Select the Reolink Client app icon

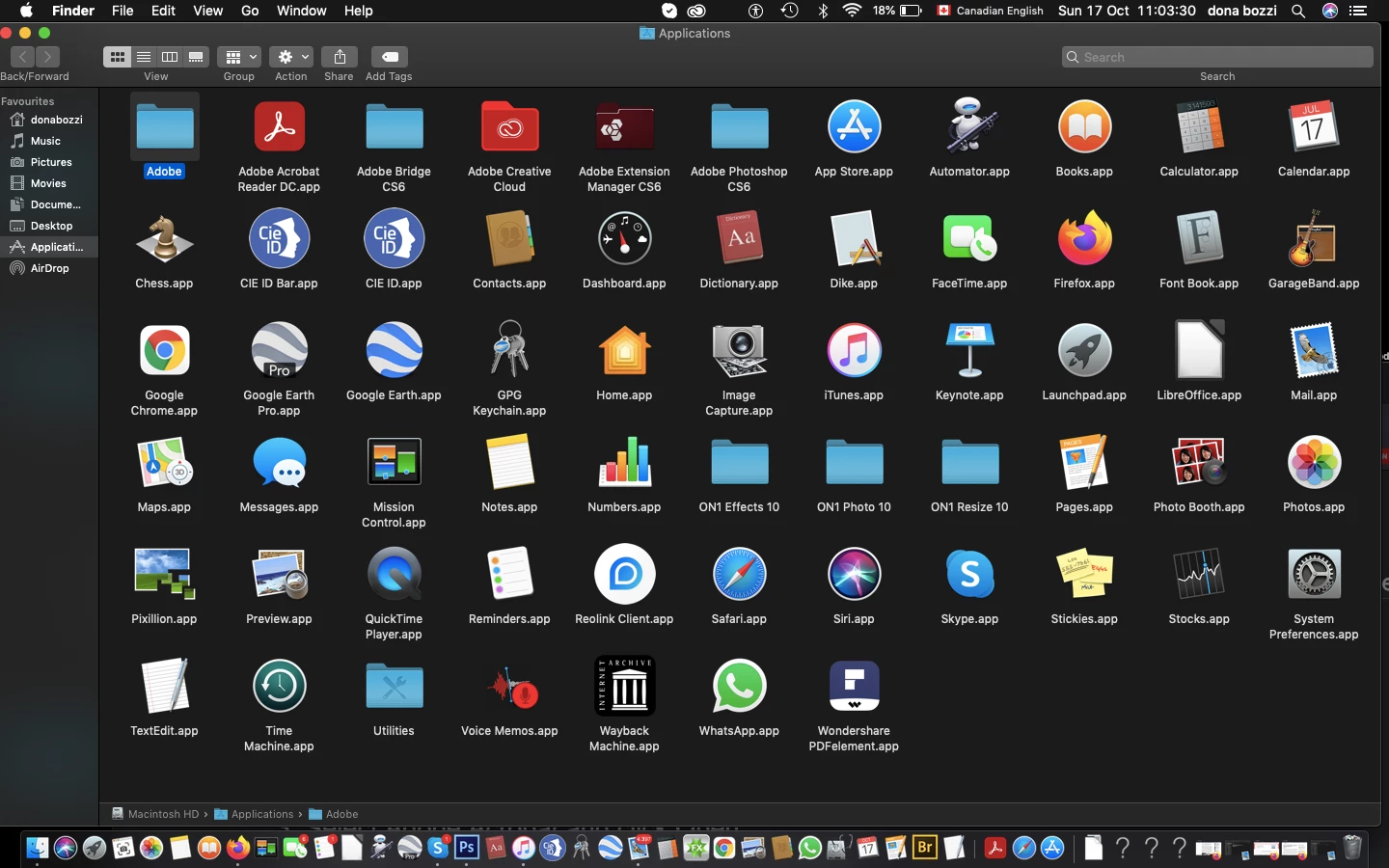coord(624,574)
